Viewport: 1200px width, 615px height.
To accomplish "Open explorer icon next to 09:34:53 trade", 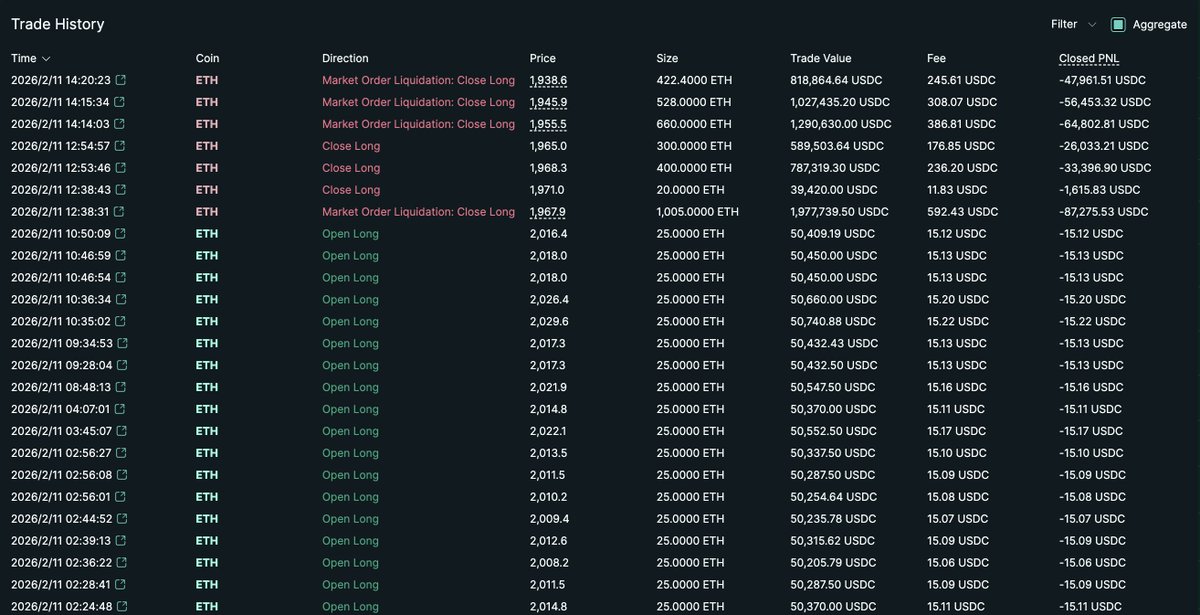I will tap(120, 343).
